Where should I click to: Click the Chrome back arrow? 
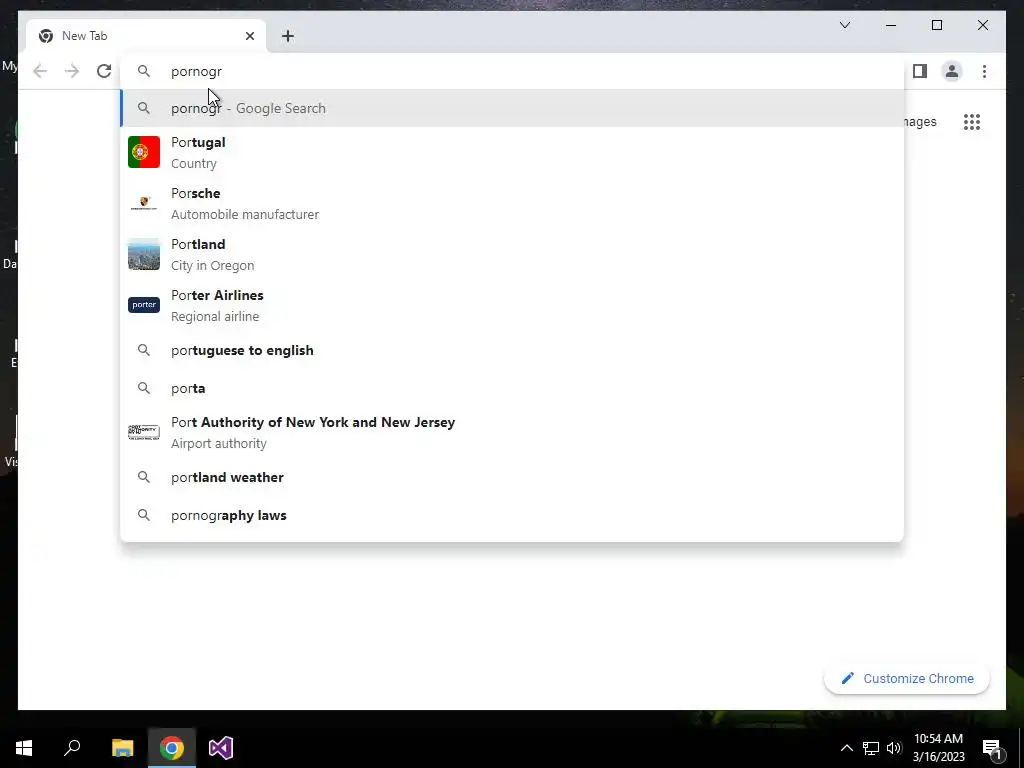pyautogui.click(x=40, y=71)
